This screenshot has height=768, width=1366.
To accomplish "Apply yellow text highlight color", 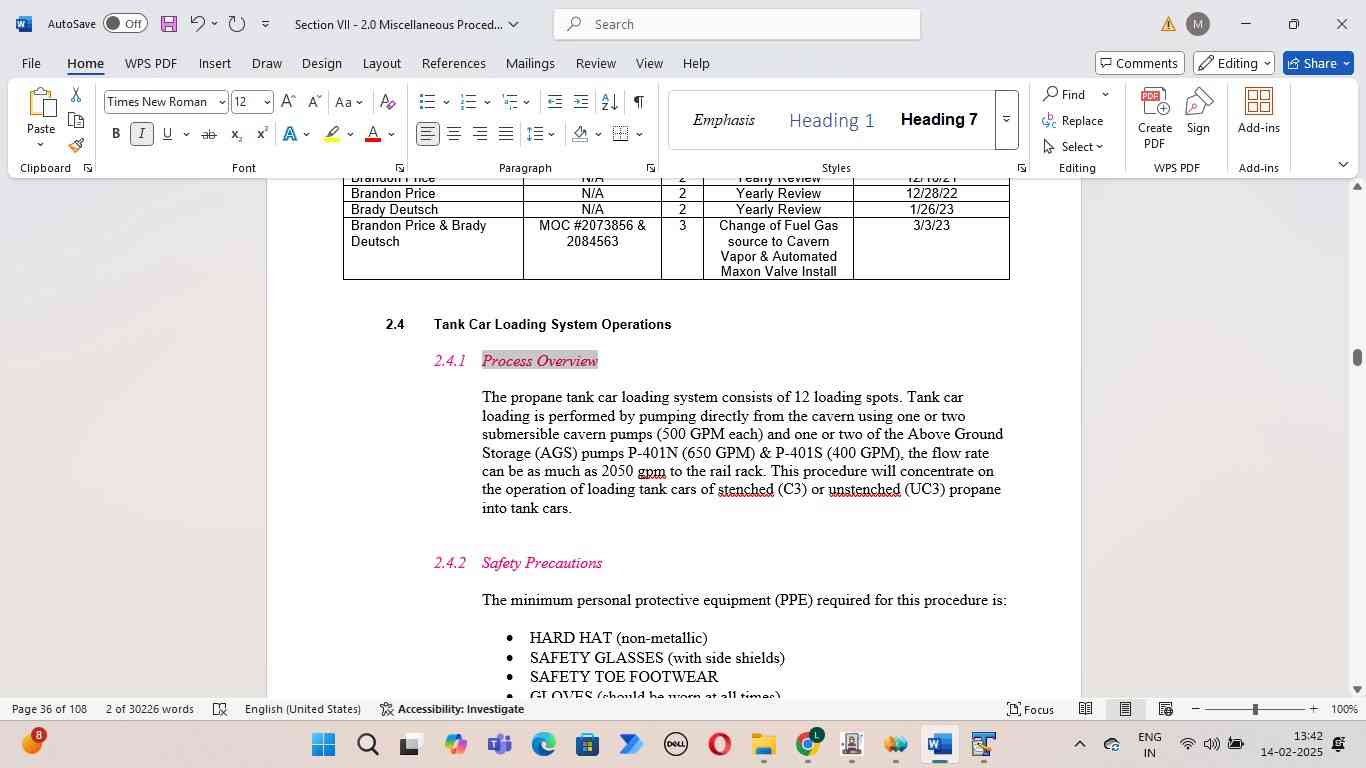I will click(332, 134).
